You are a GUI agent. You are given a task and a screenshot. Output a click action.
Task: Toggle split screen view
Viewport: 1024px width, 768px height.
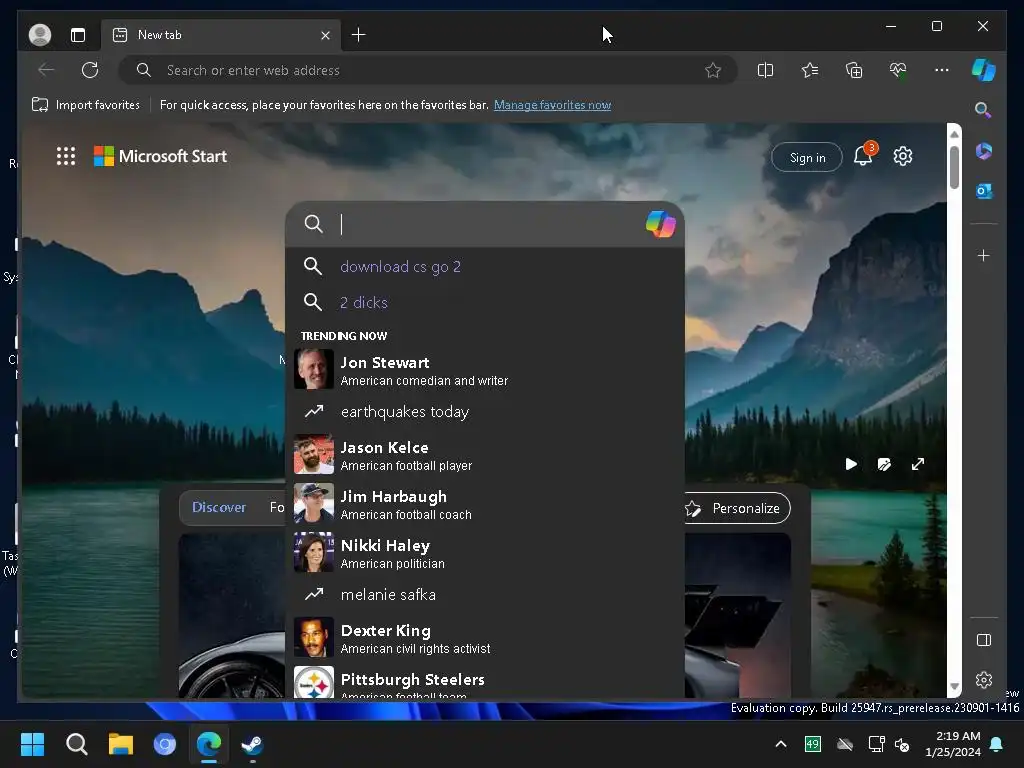pyautogui.click(x=765, y=70)
